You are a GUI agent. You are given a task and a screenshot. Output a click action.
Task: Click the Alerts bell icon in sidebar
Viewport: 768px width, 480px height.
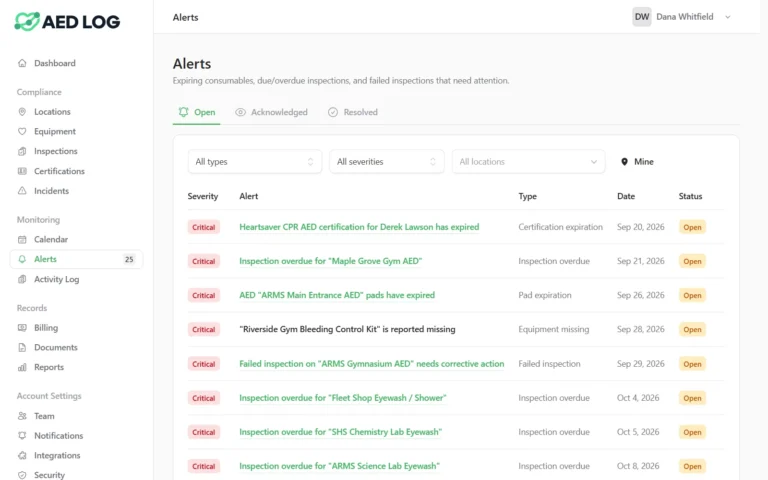point(22,259)
